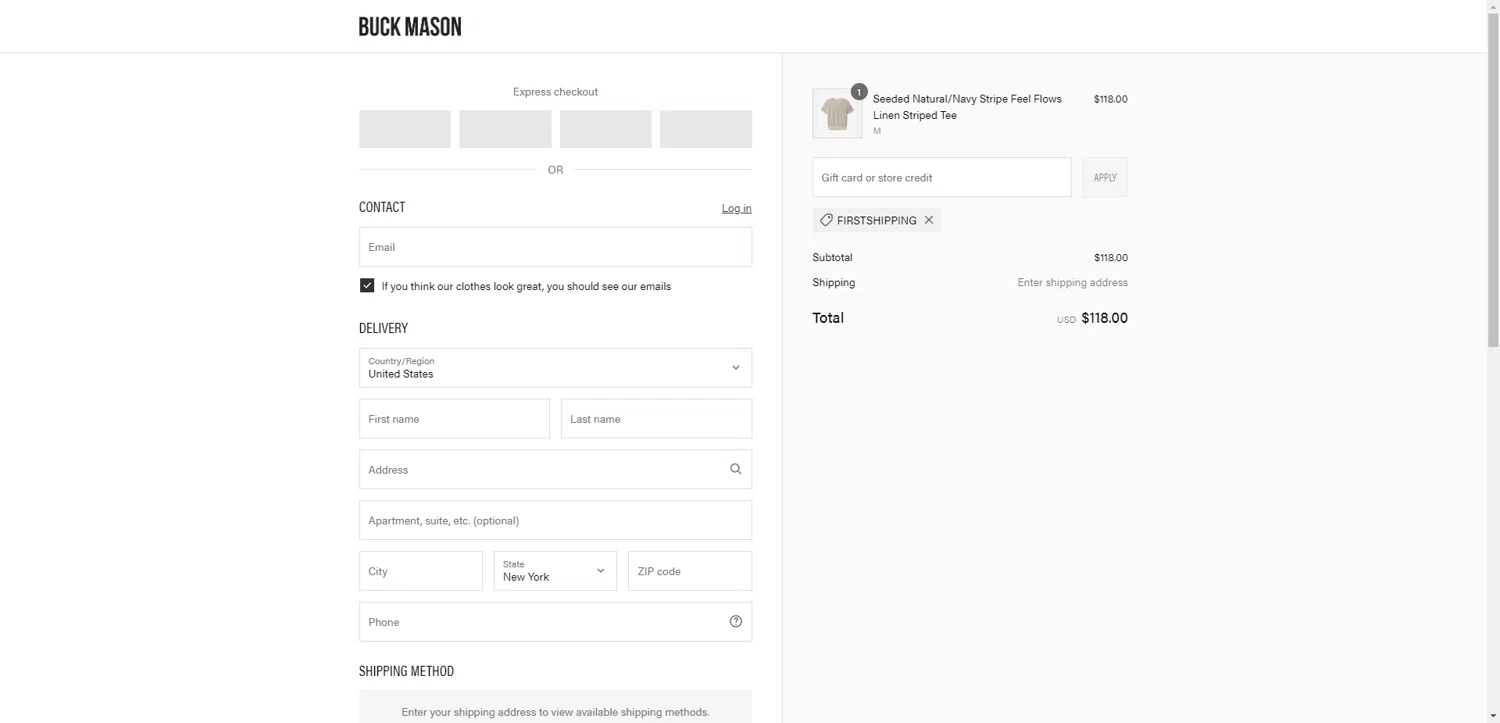Uncheck the email newsletter checkbox
This screenshot has width=1500, height=723.
367,285
